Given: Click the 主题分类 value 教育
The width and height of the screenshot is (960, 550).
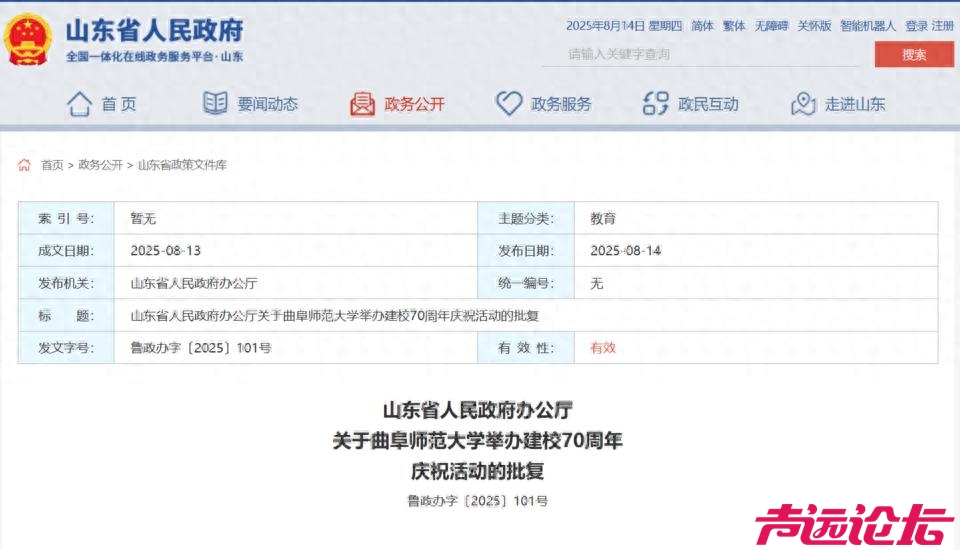Looking at the screenshot, I should [603, 219].
